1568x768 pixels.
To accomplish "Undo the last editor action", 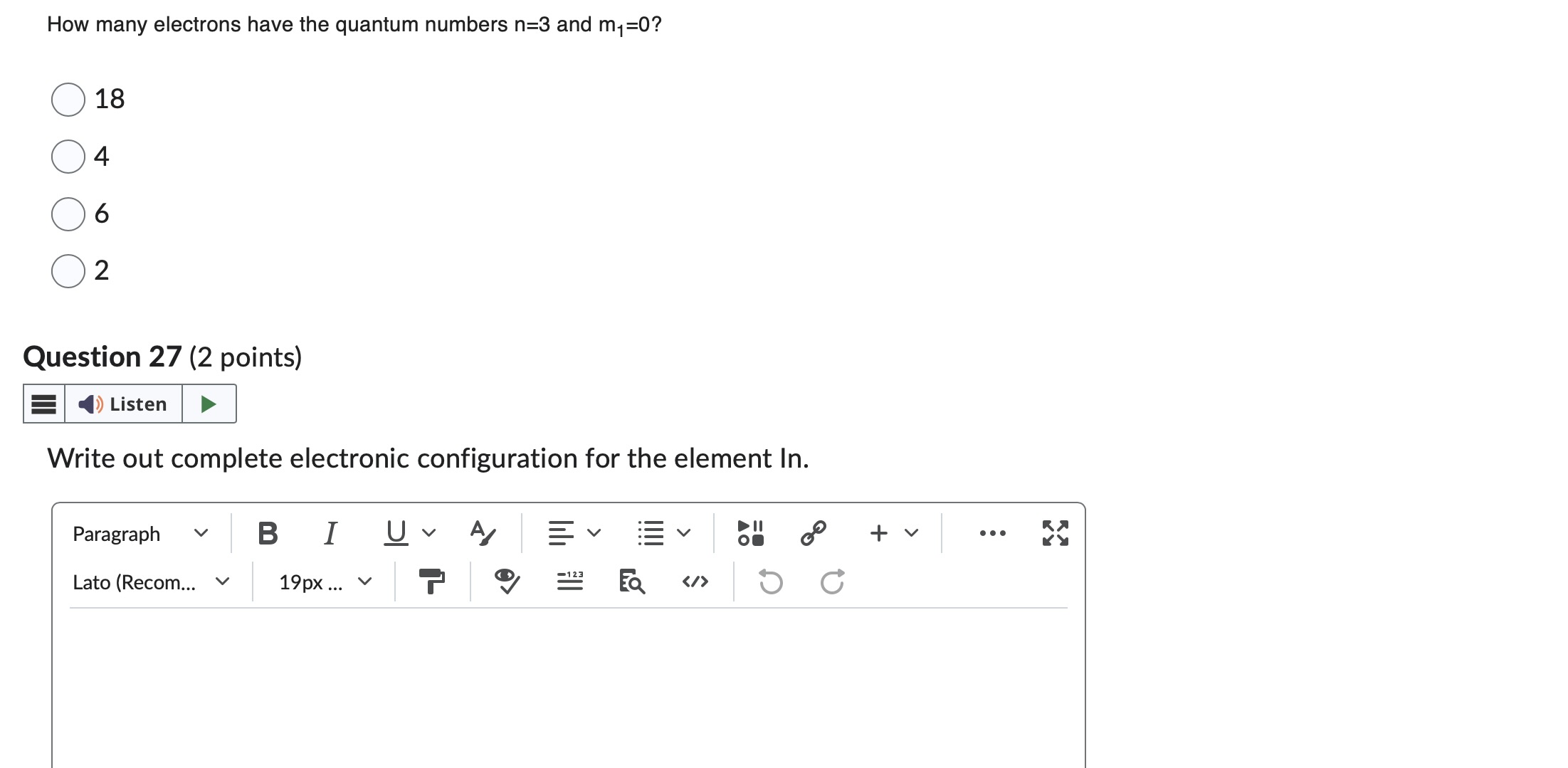I will point(771,582).
